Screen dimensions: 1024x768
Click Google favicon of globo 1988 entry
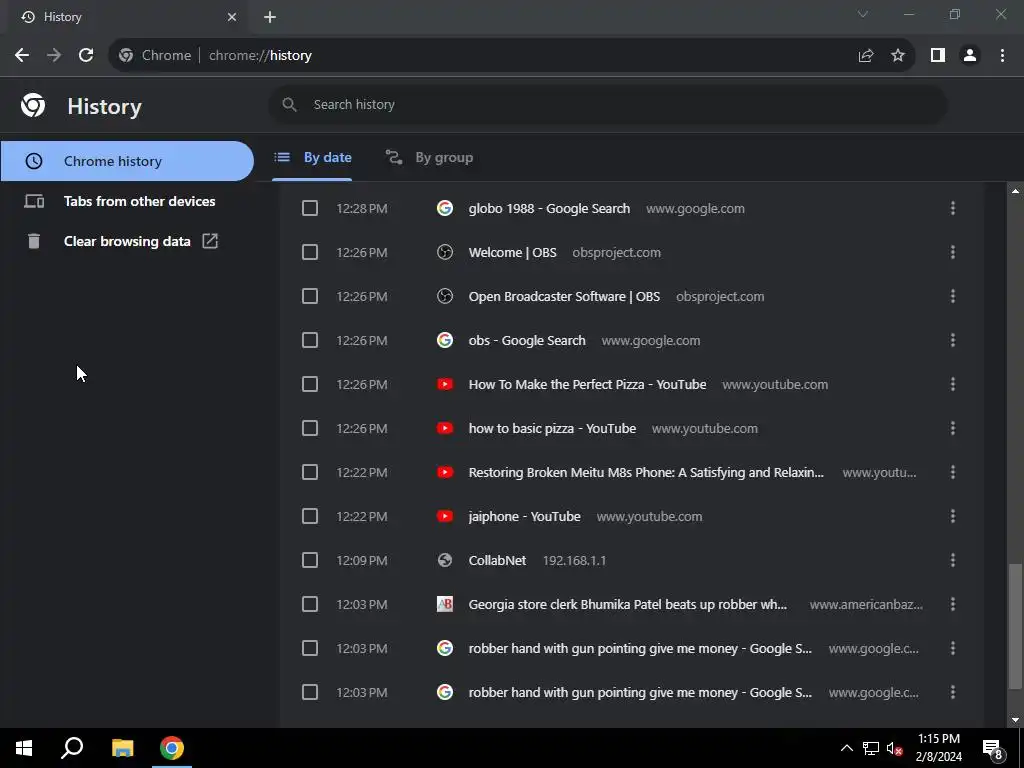coord(445,208)
